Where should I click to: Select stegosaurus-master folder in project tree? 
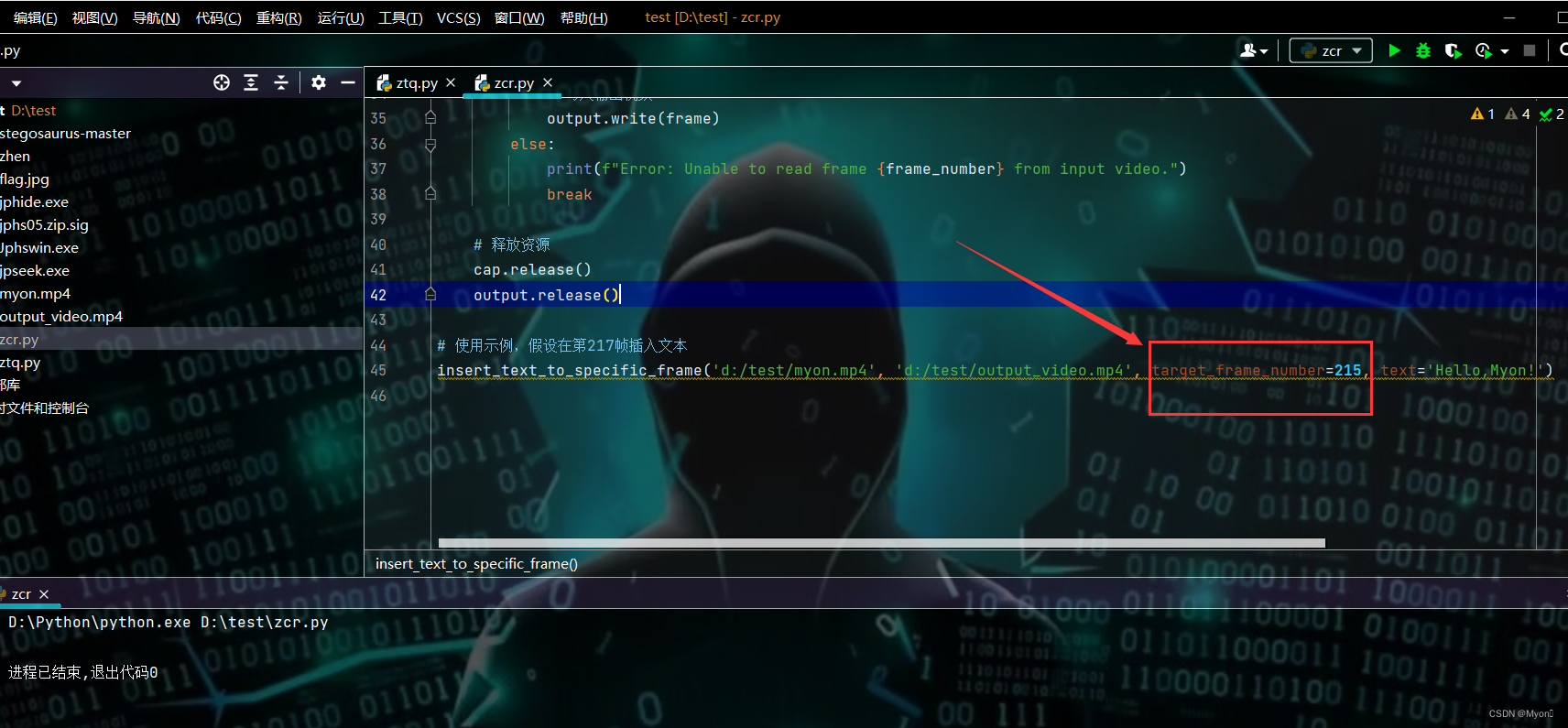coord(65,133)
